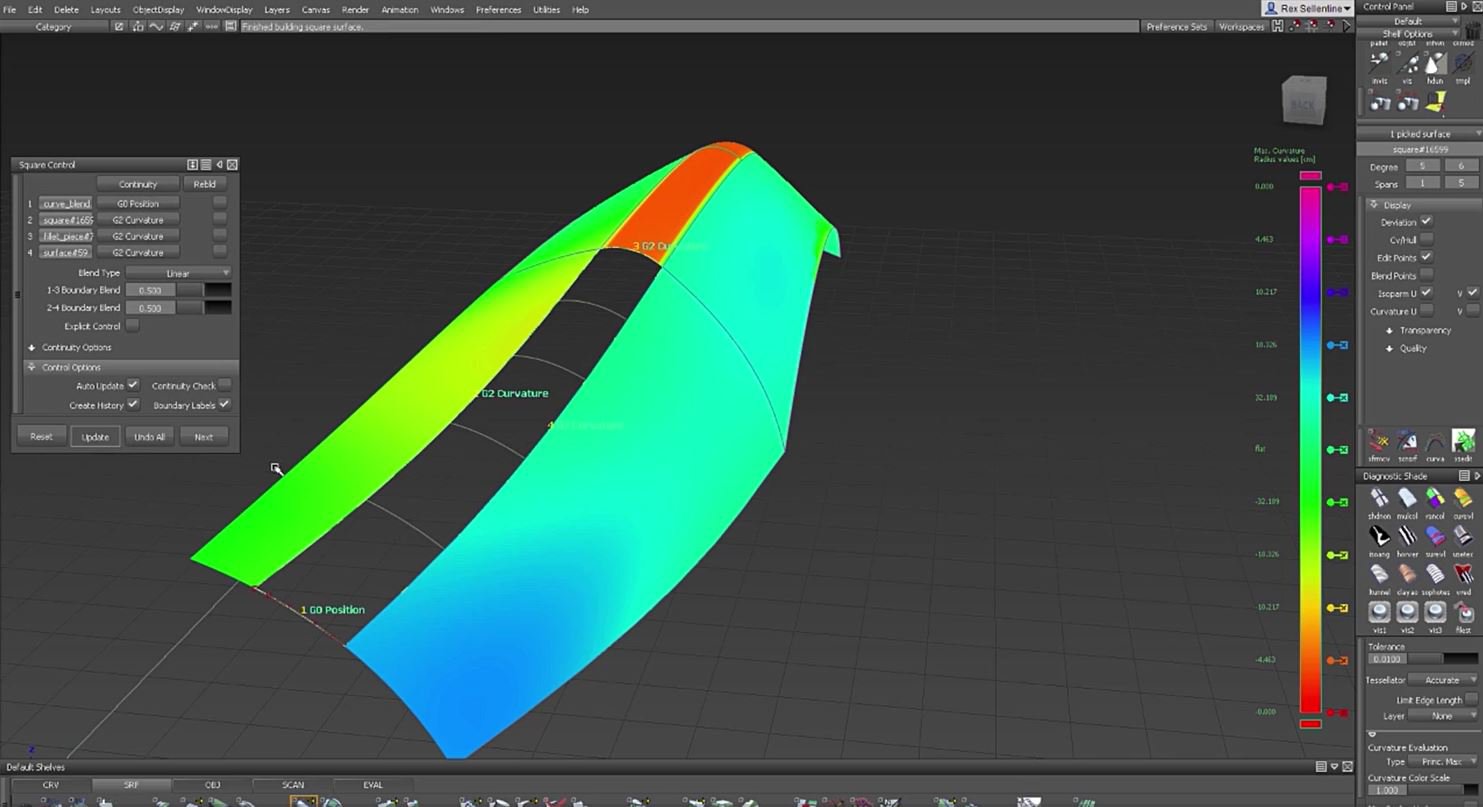Viewport: 1483px width, 807px height.
Task: Switch to the EVAL shelf tab
Action: tap(372, 785)
